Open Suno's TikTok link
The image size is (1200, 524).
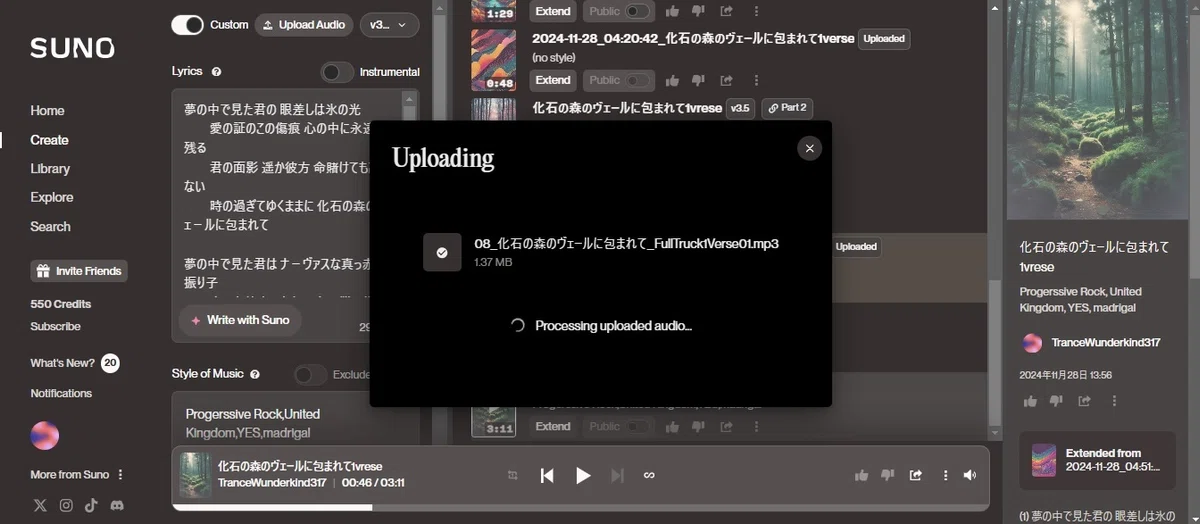[91, 505]
